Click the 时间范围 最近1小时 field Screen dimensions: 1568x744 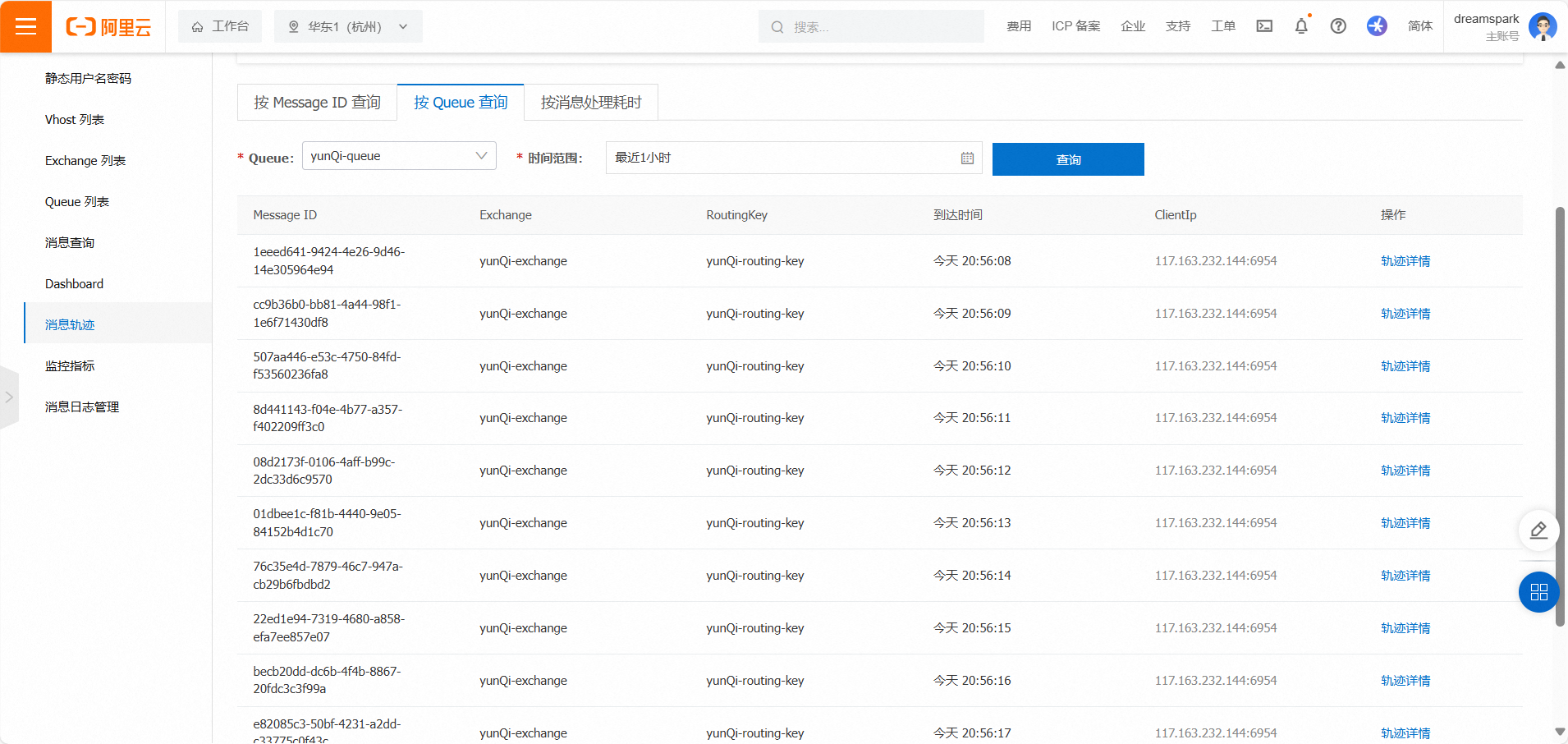tap(794, 158)
